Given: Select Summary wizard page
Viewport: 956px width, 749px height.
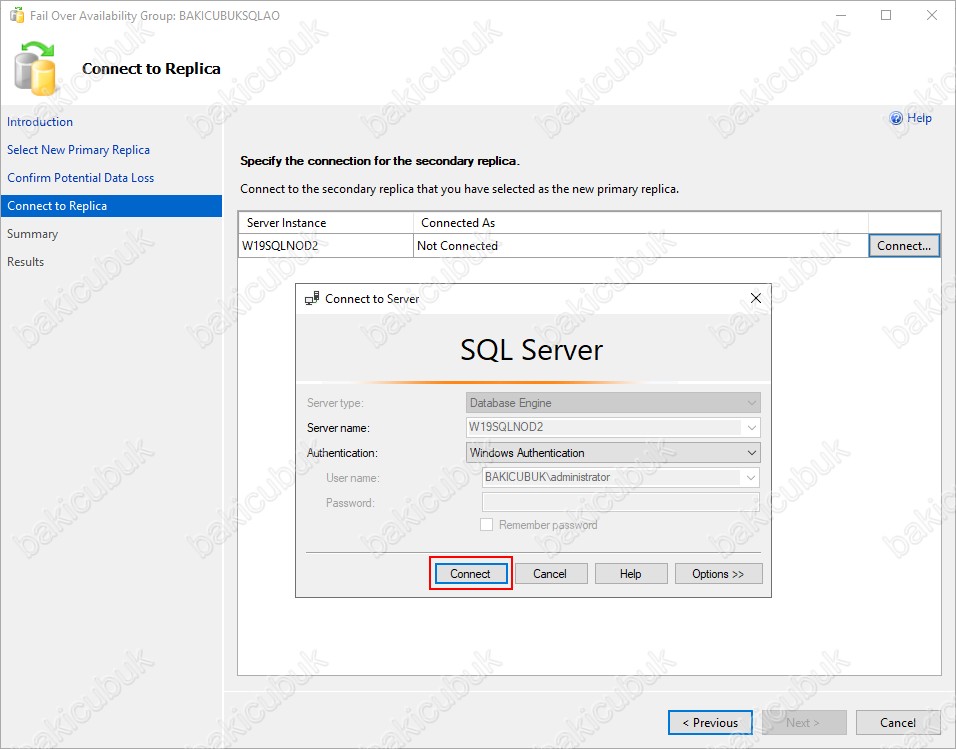Looking at the screenshot, I should [32, 234].
